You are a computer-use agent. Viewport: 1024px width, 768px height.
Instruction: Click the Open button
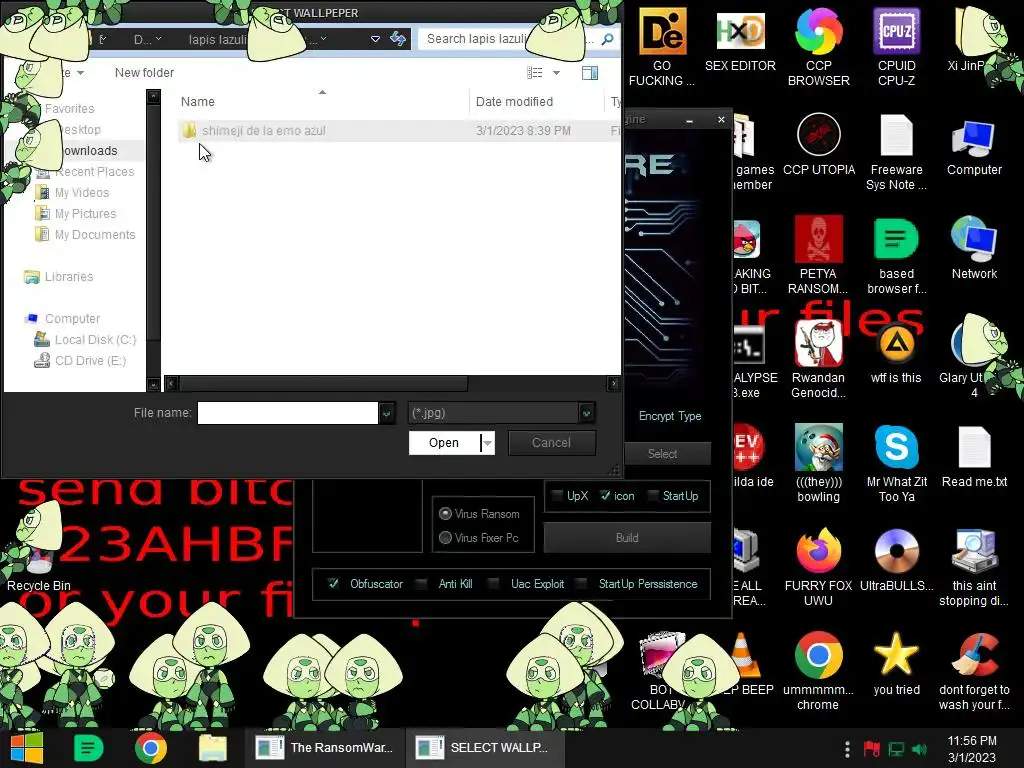[444, 443]
